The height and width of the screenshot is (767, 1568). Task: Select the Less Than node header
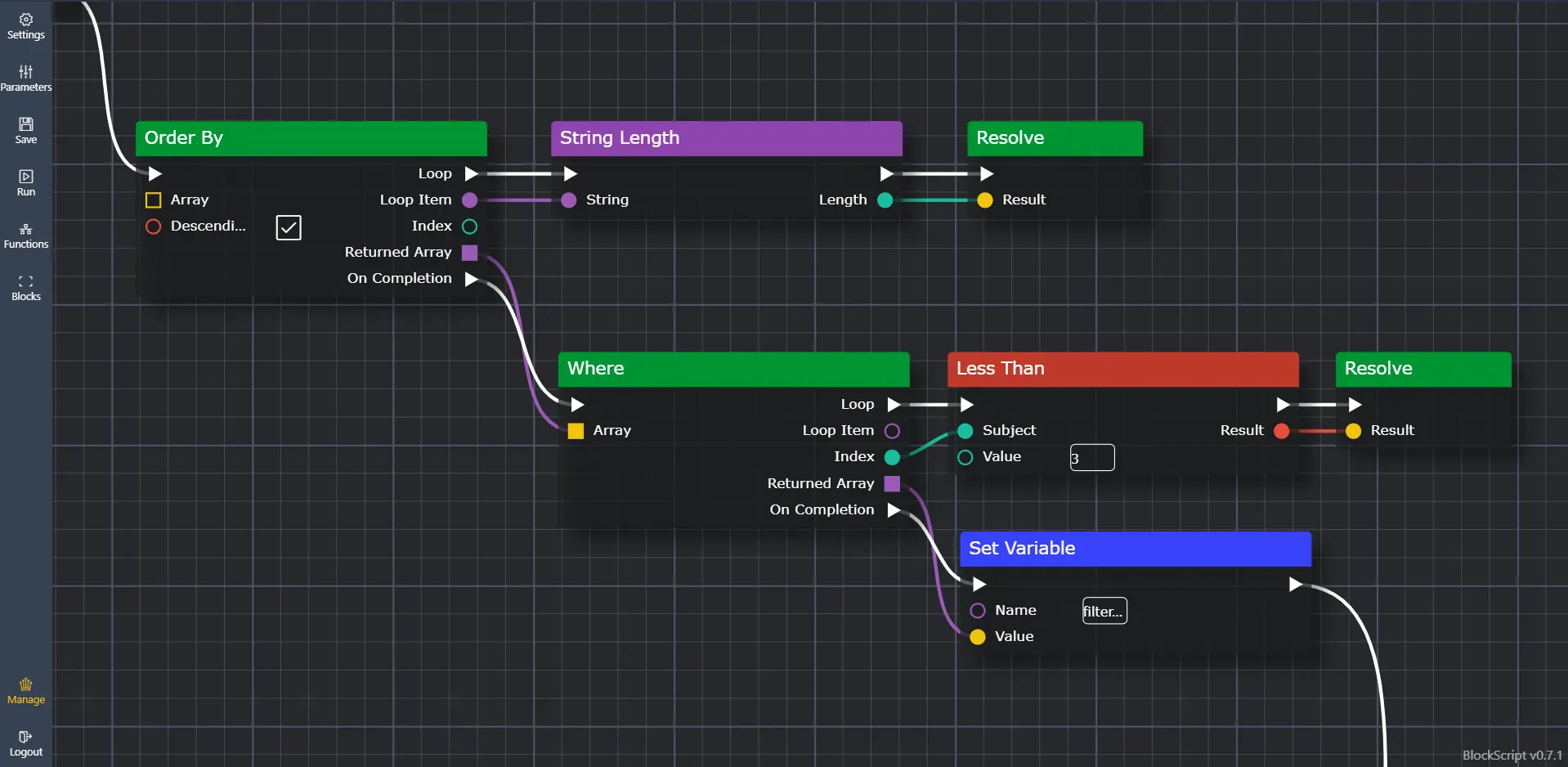click(x=1123, y=369)
